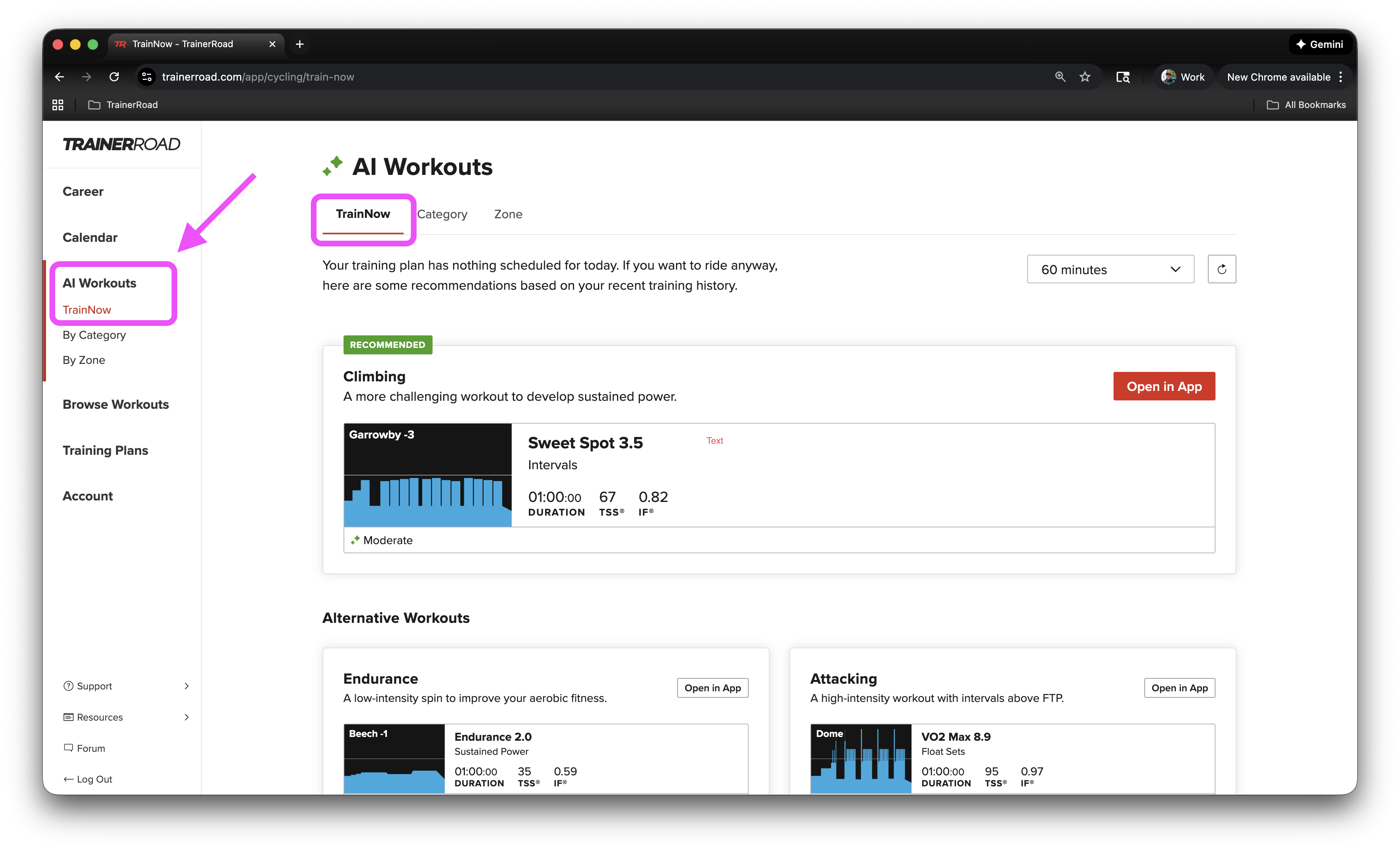
Task: Click the Climbing workout heading
Action: coord(374,376)
